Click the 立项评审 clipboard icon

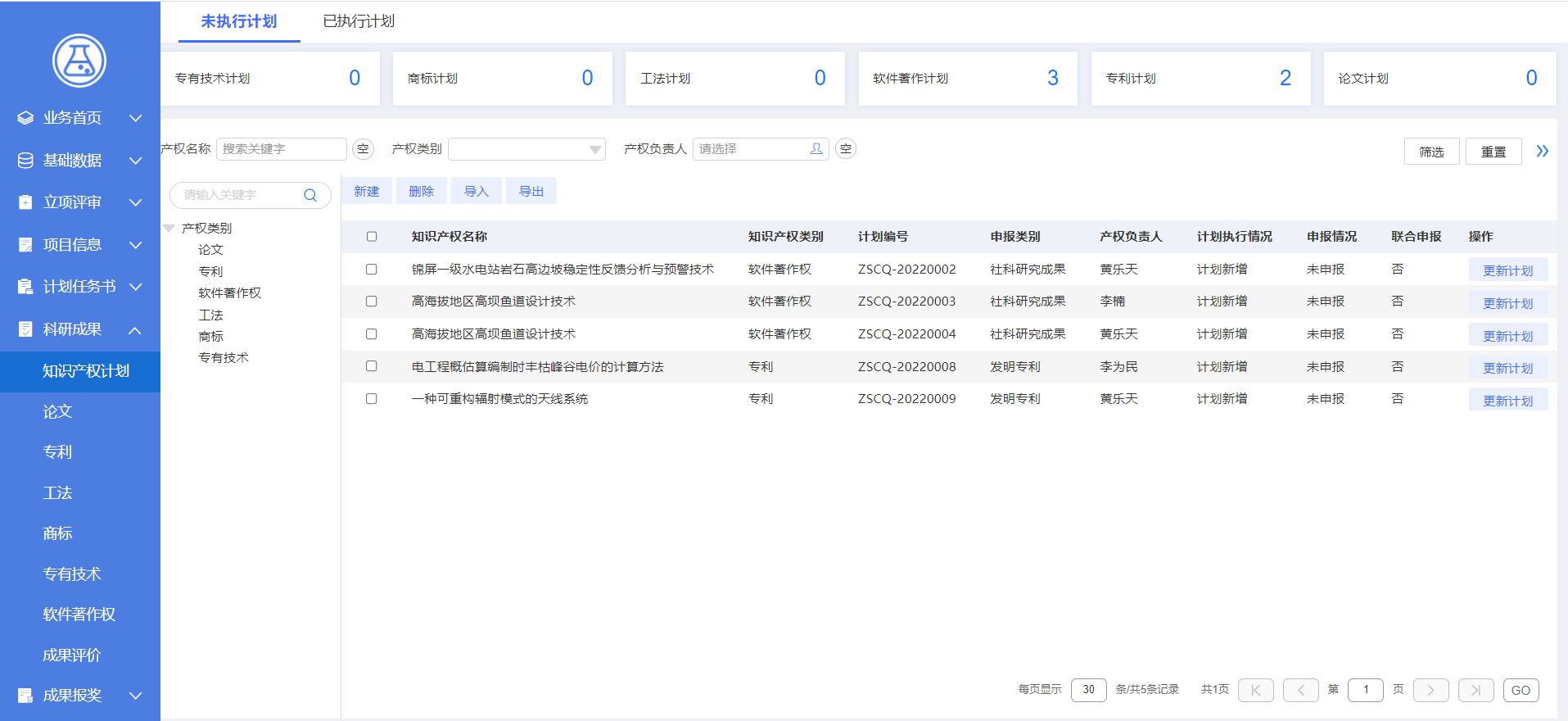tap(25, 202)
